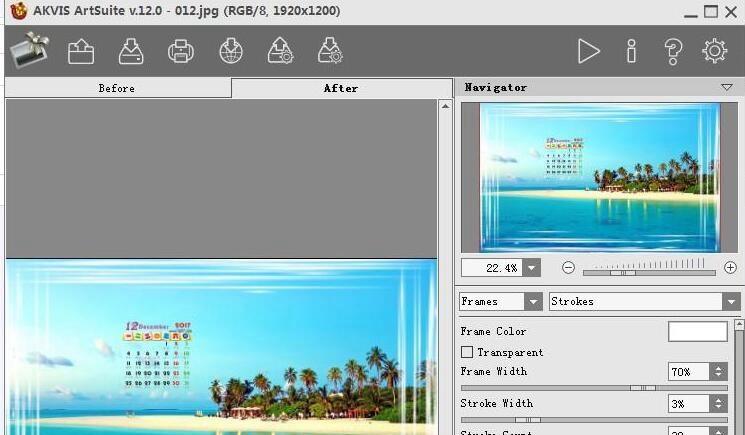Click the image view scroll up arrow
Image resolution: width=745 pixels, height=435 pixels.
pyautogui.click(x=445, y=106)
